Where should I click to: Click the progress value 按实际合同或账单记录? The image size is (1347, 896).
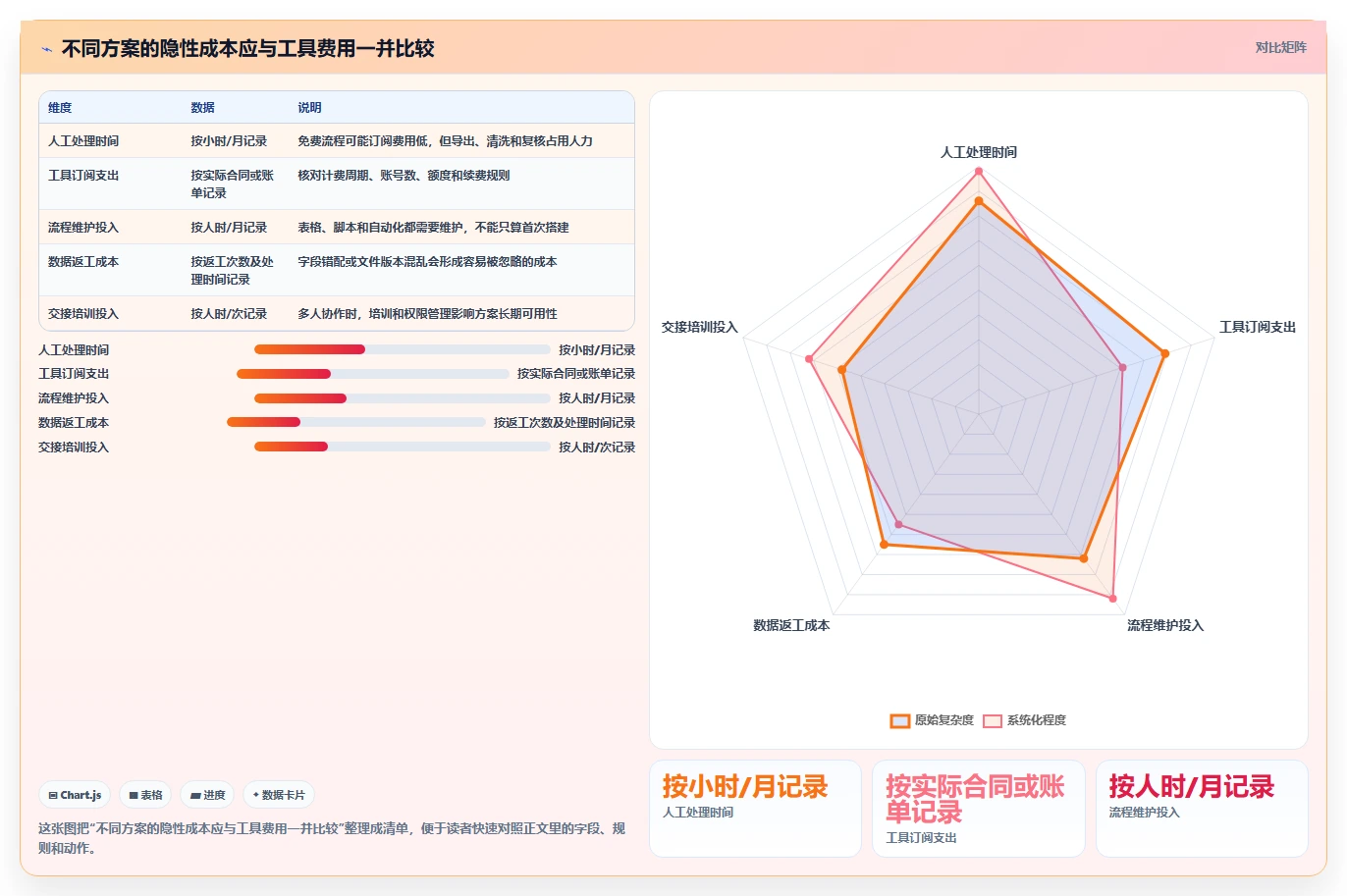[x=576, y=374]
